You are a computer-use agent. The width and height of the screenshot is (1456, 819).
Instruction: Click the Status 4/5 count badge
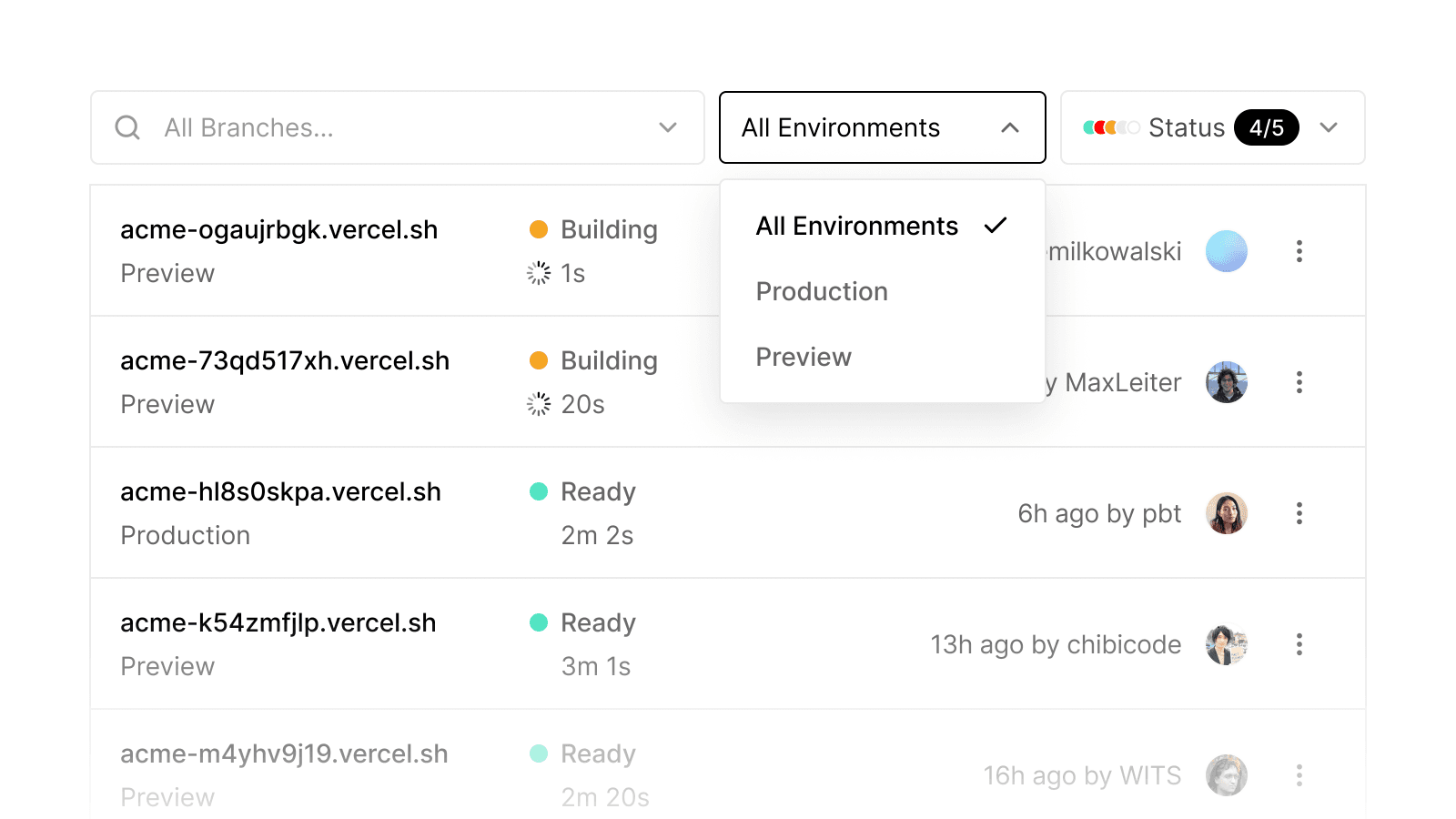pos(1266,127)
